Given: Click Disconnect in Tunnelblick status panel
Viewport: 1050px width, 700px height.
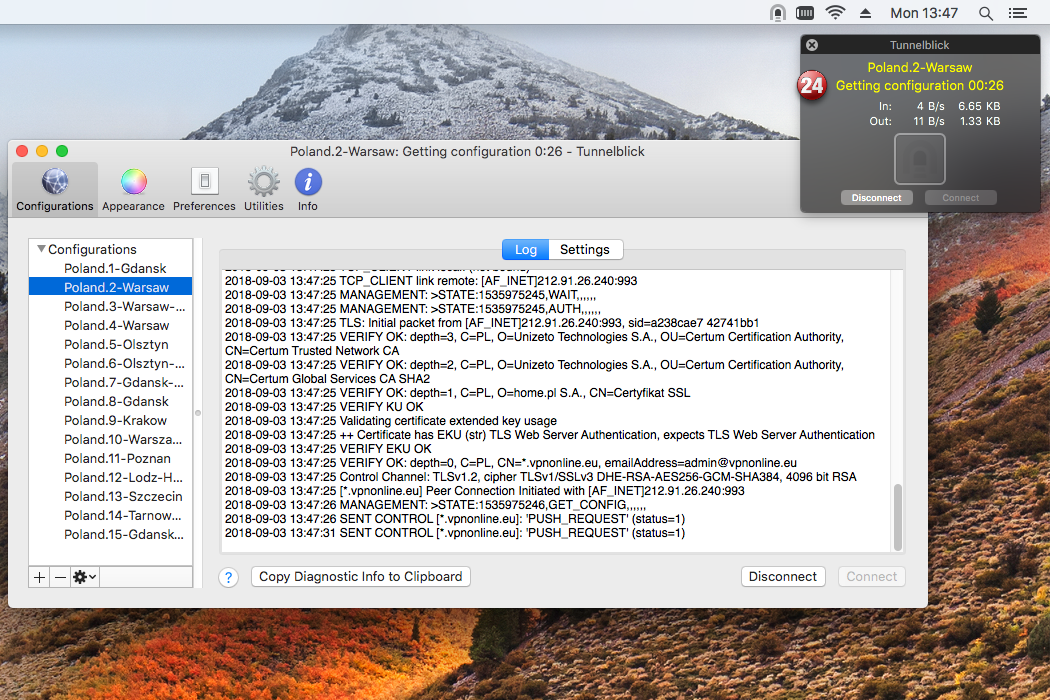Looking at the screenshot, I should click(x=877, y=198).
